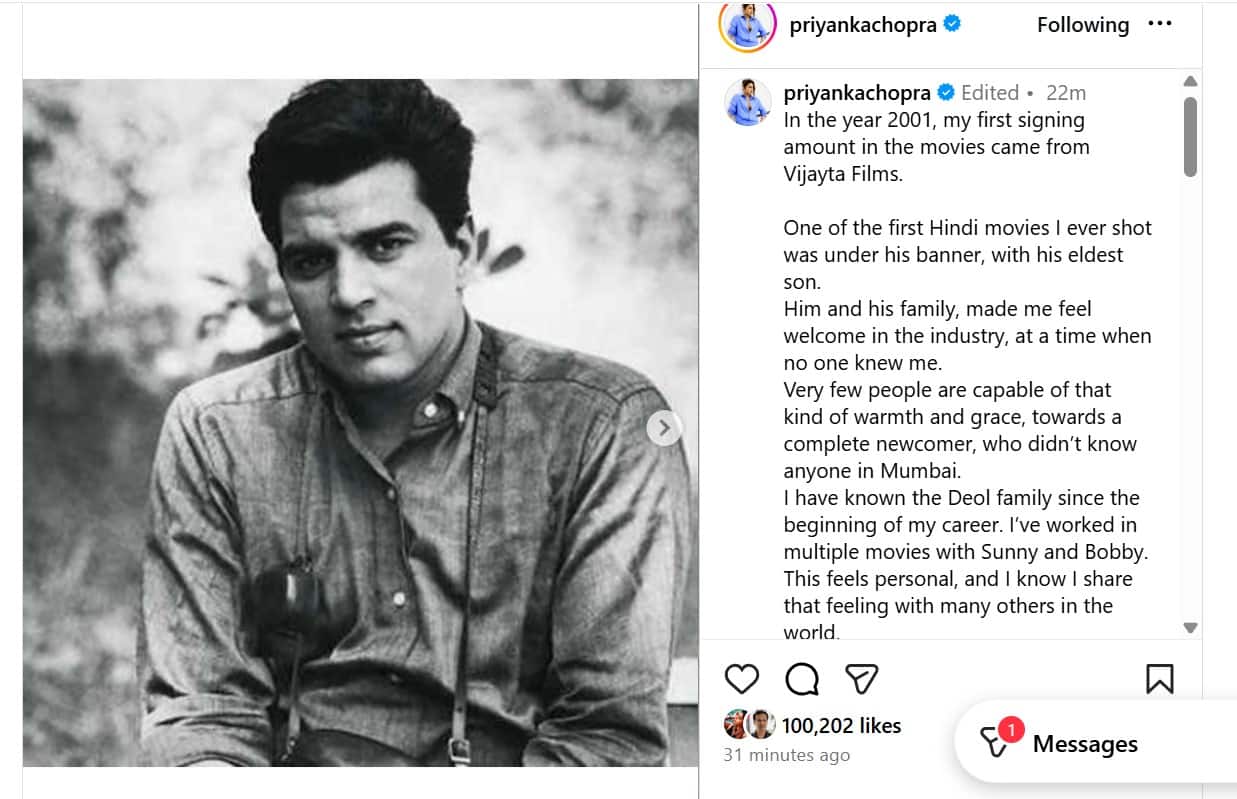Open the Messages floating panel
The width and height of the screenshot is (1237, 799).
coord(1085,744)
